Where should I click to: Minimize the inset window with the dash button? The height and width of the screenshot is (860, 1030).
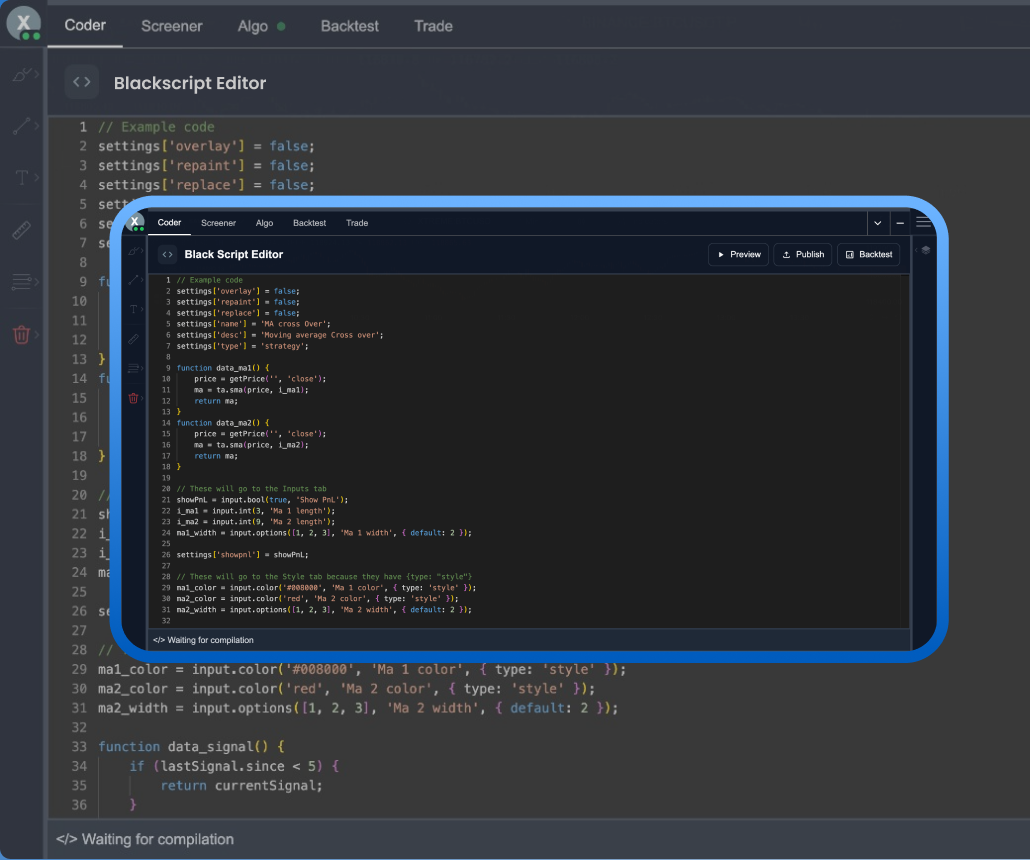pos(900,223)
